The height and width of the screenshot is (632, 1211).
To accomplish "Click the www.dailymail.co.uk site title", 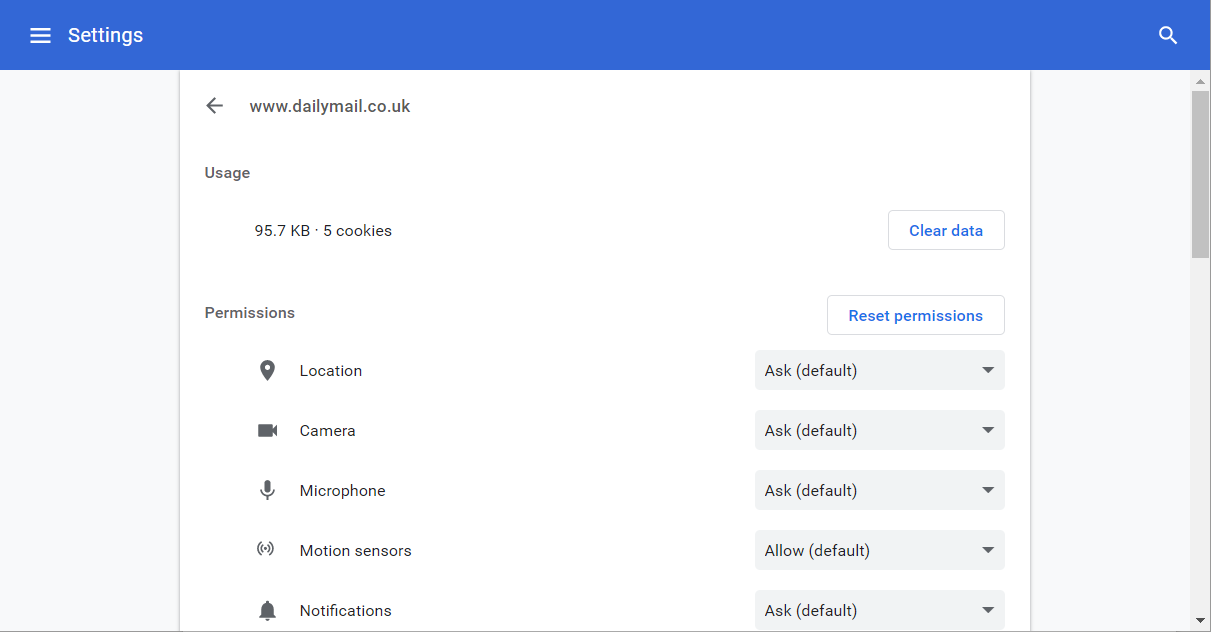I will coord(330,106).
